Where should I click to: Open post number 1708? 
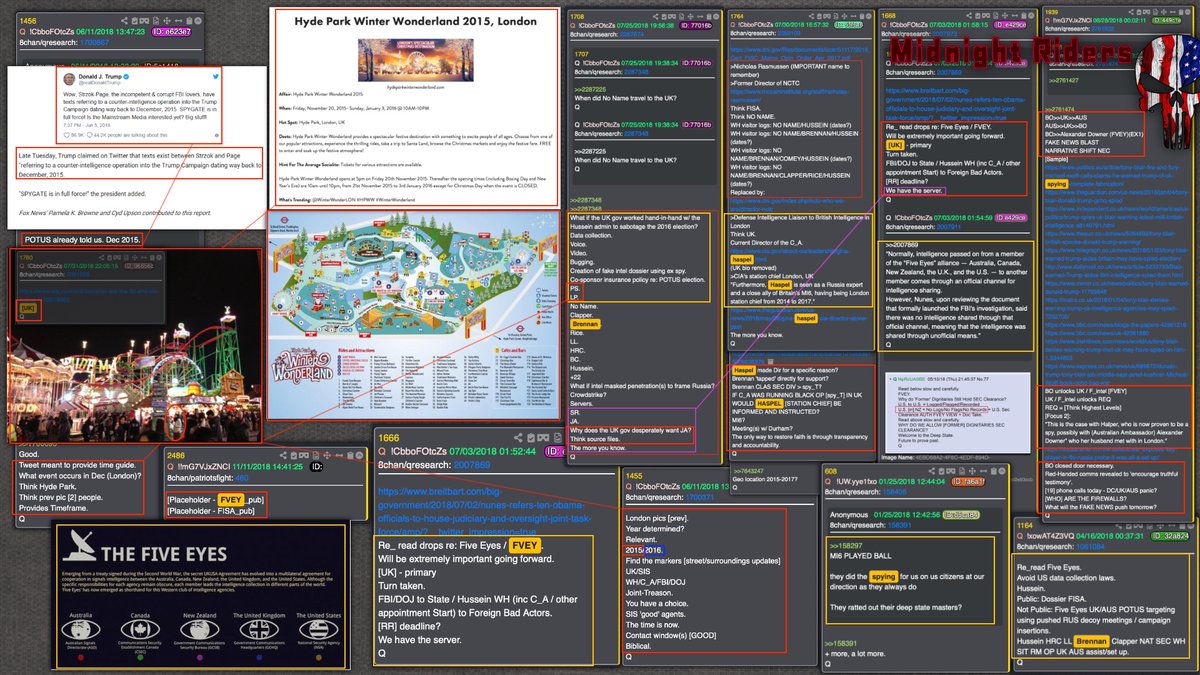tap(576, 17)
